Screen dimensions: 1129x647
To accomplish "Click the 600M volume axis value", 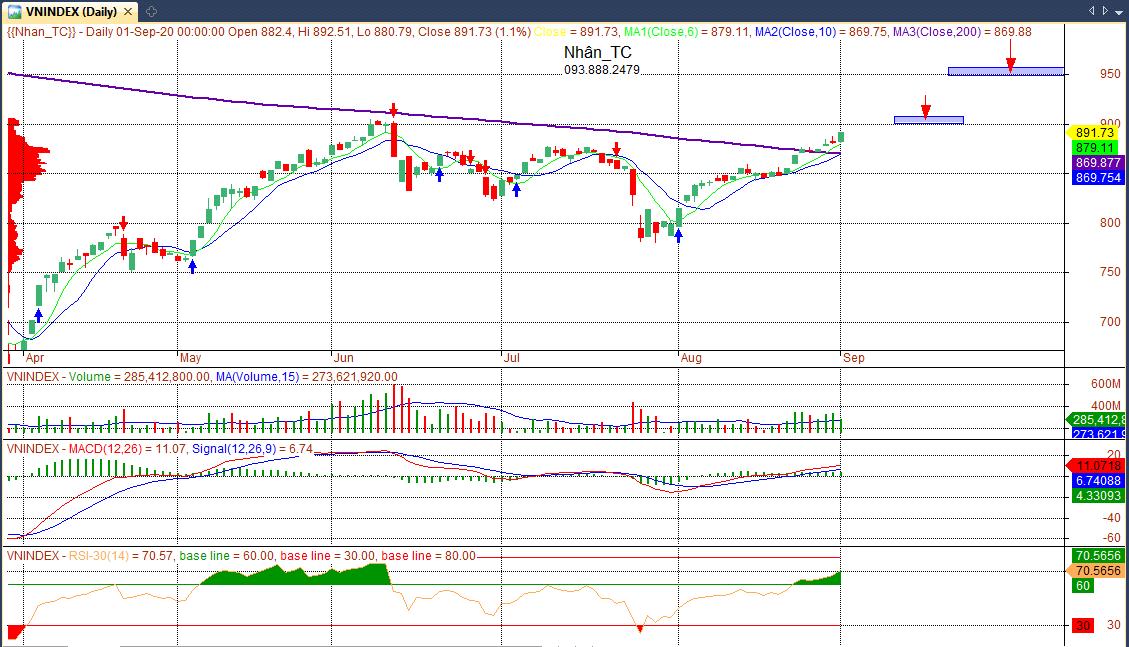I will 1105,384.
